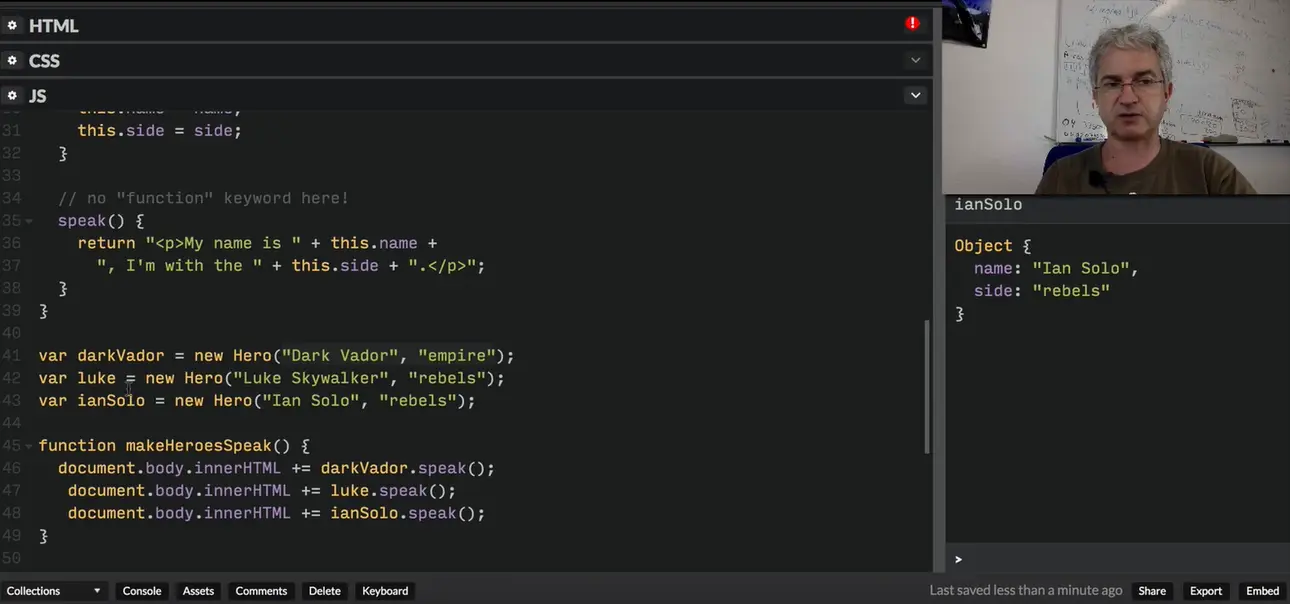
Task: Click the 'return "<p>My name is "' line
Action: [x=257, y=243]
